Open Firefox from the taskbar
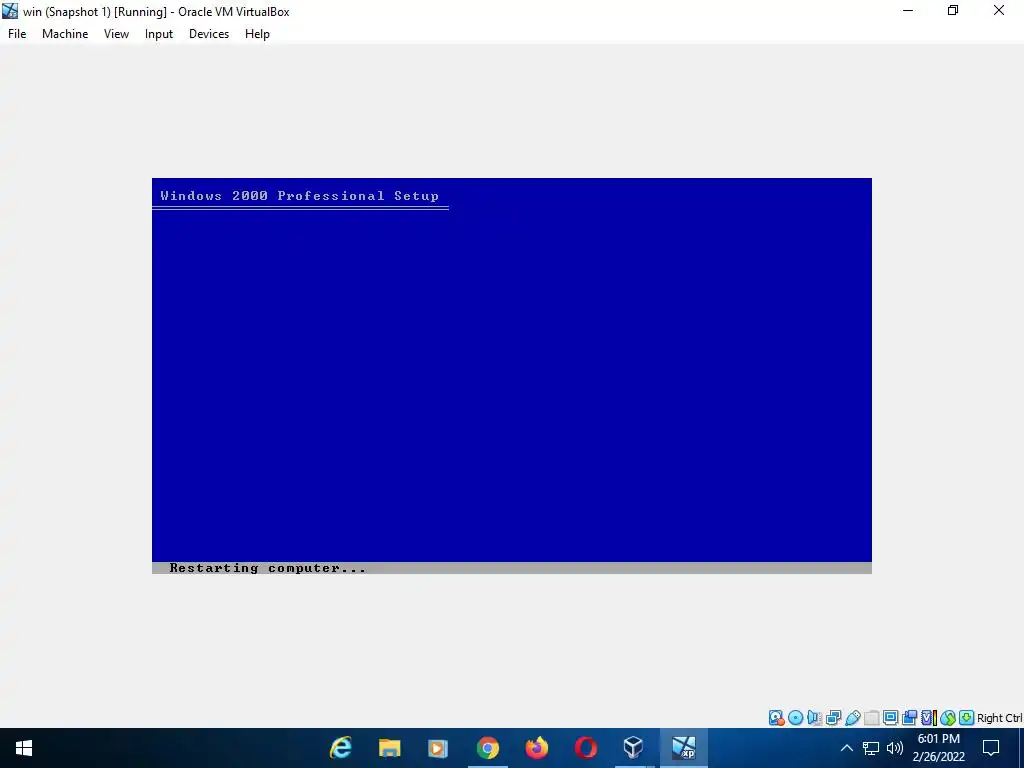 point(536,748)
